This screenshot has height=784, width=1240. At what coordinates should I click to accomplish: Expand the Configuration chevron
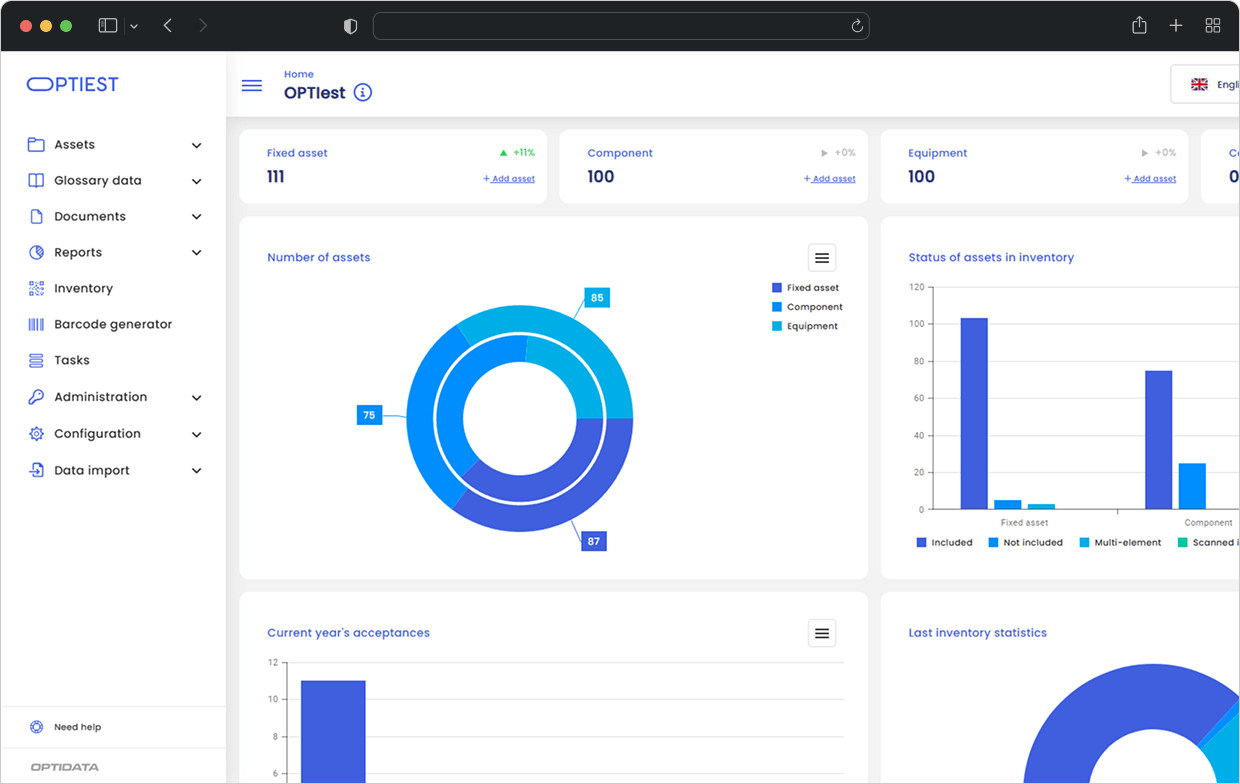point(197,435)
